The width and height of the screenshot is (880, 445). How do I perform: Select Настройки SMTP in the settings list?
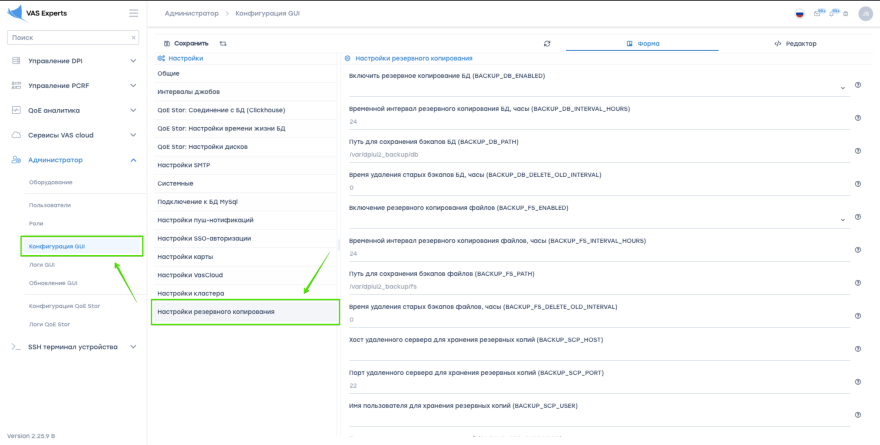184,165
